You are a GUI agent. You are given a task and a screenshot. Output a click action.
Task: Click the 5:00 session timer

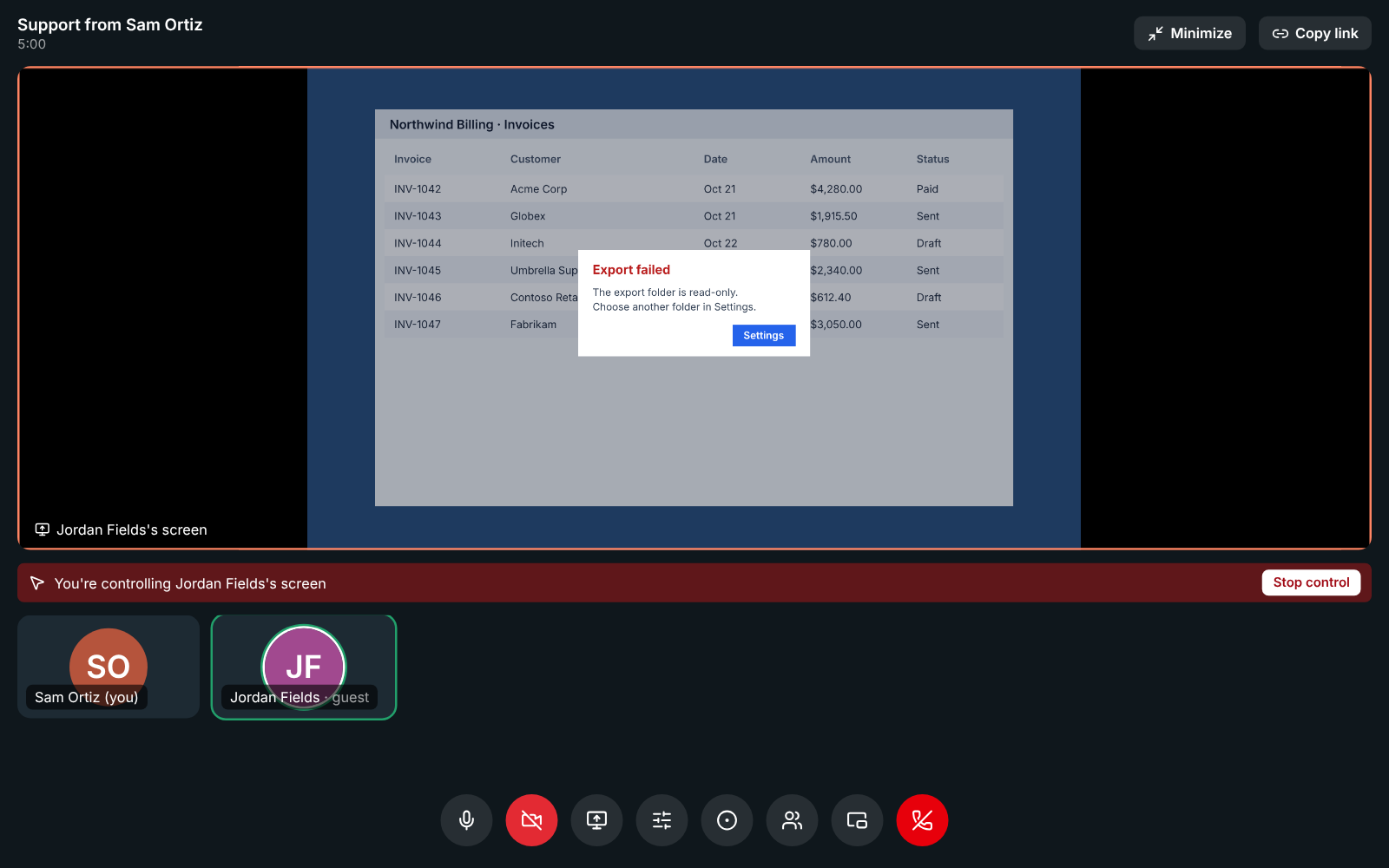31,44
